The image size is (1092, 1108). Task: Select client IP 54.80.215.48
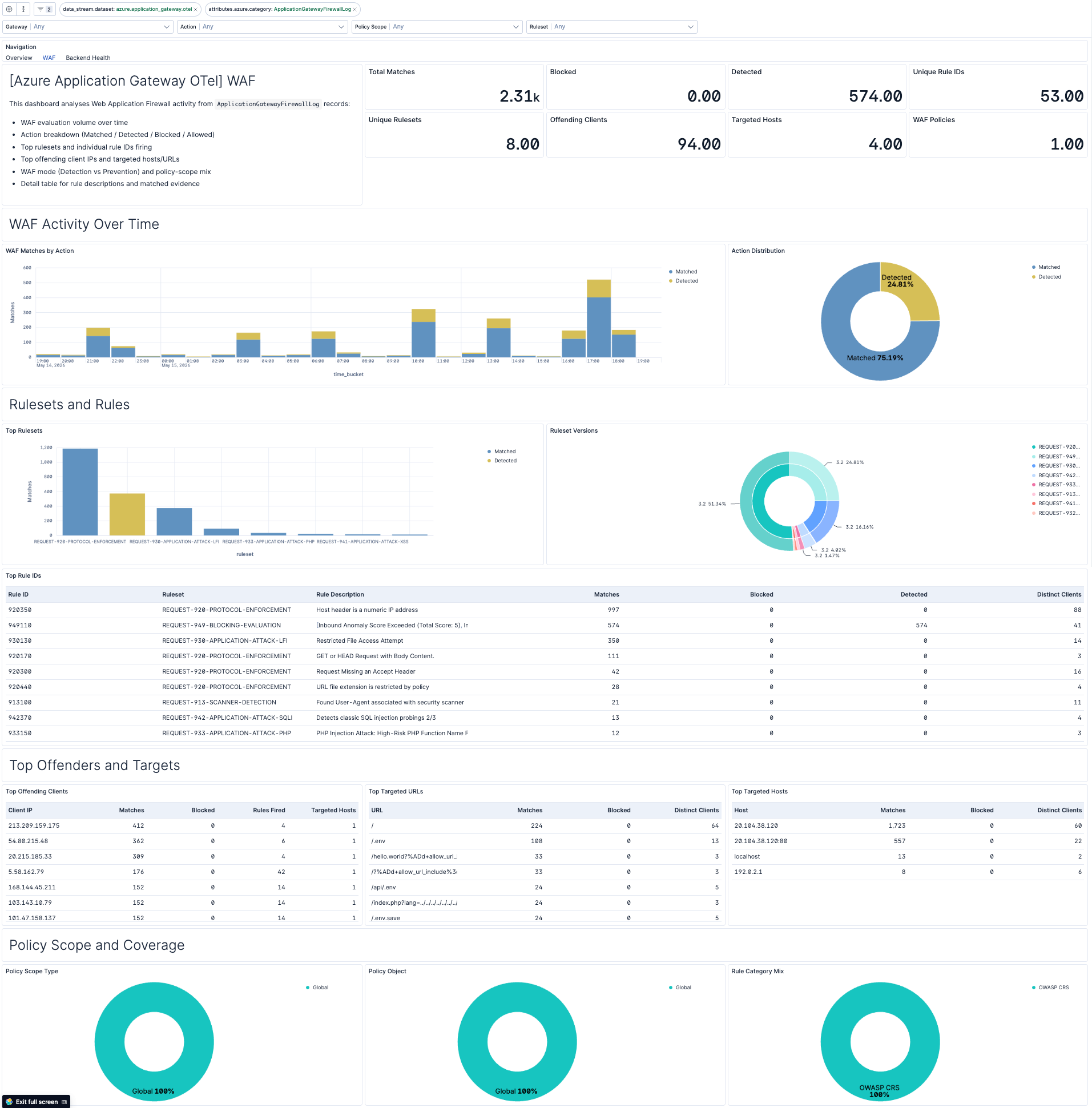pyautogui.click(x=28, y=841)
